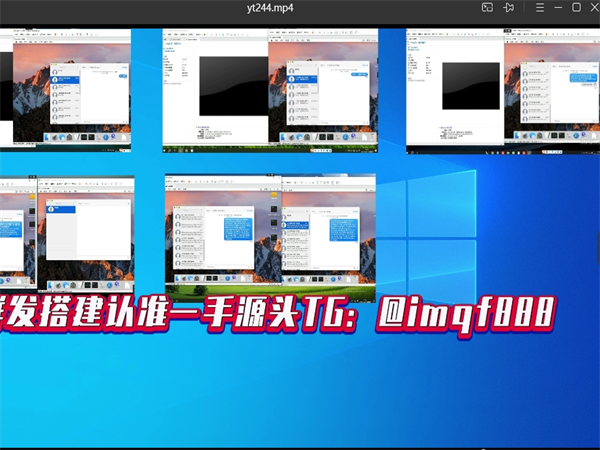Viewport: 600px width, 450px height.
Task: Click the picture-in-picture icon in the title bar
Action: 487,7
